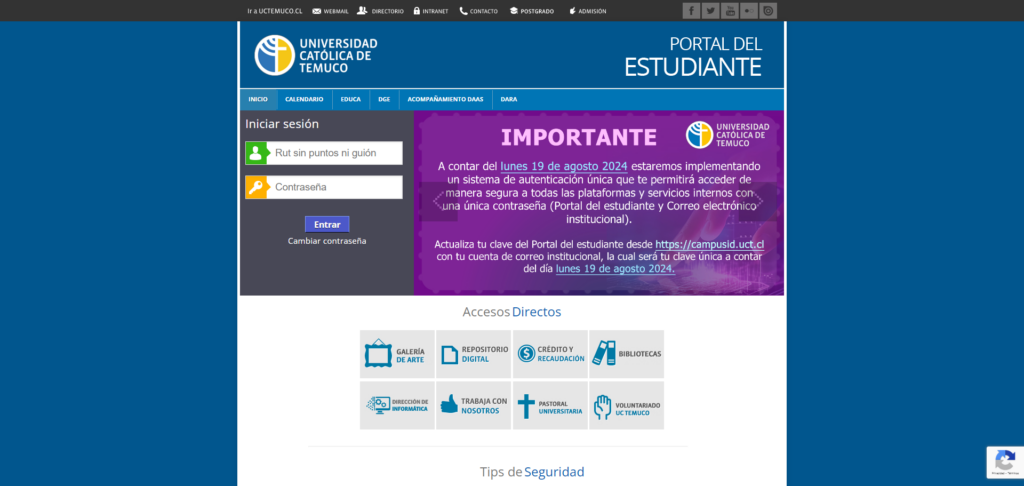The width and height of the screenshot is (1024, 486).
Task: Open the Pastoral Universitaria shortcut tile
Action: point(550,405)
